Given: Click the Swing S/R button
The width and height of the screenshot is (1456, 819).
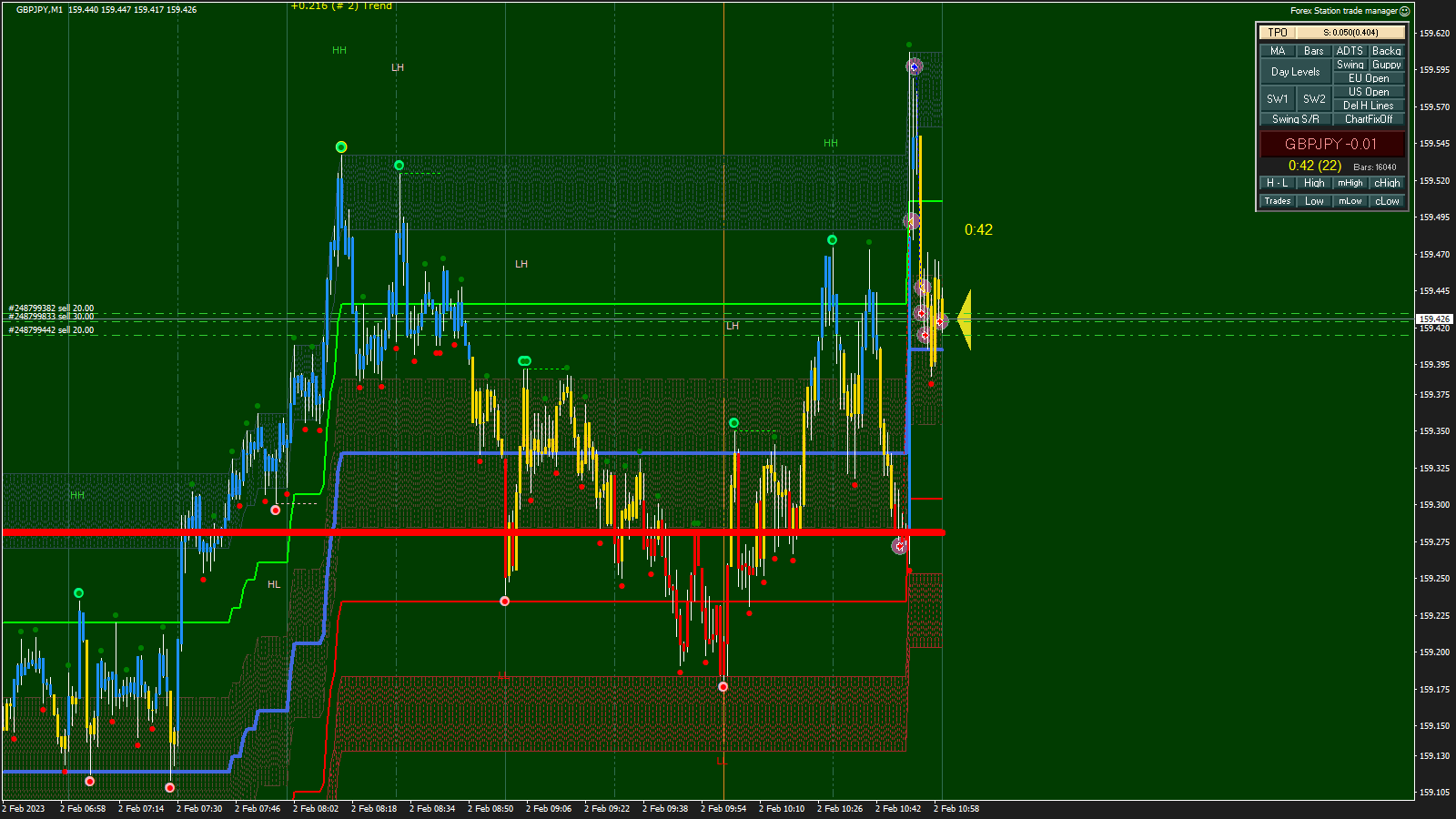Looking at the screenshot, I should (x=1296, y=119).
